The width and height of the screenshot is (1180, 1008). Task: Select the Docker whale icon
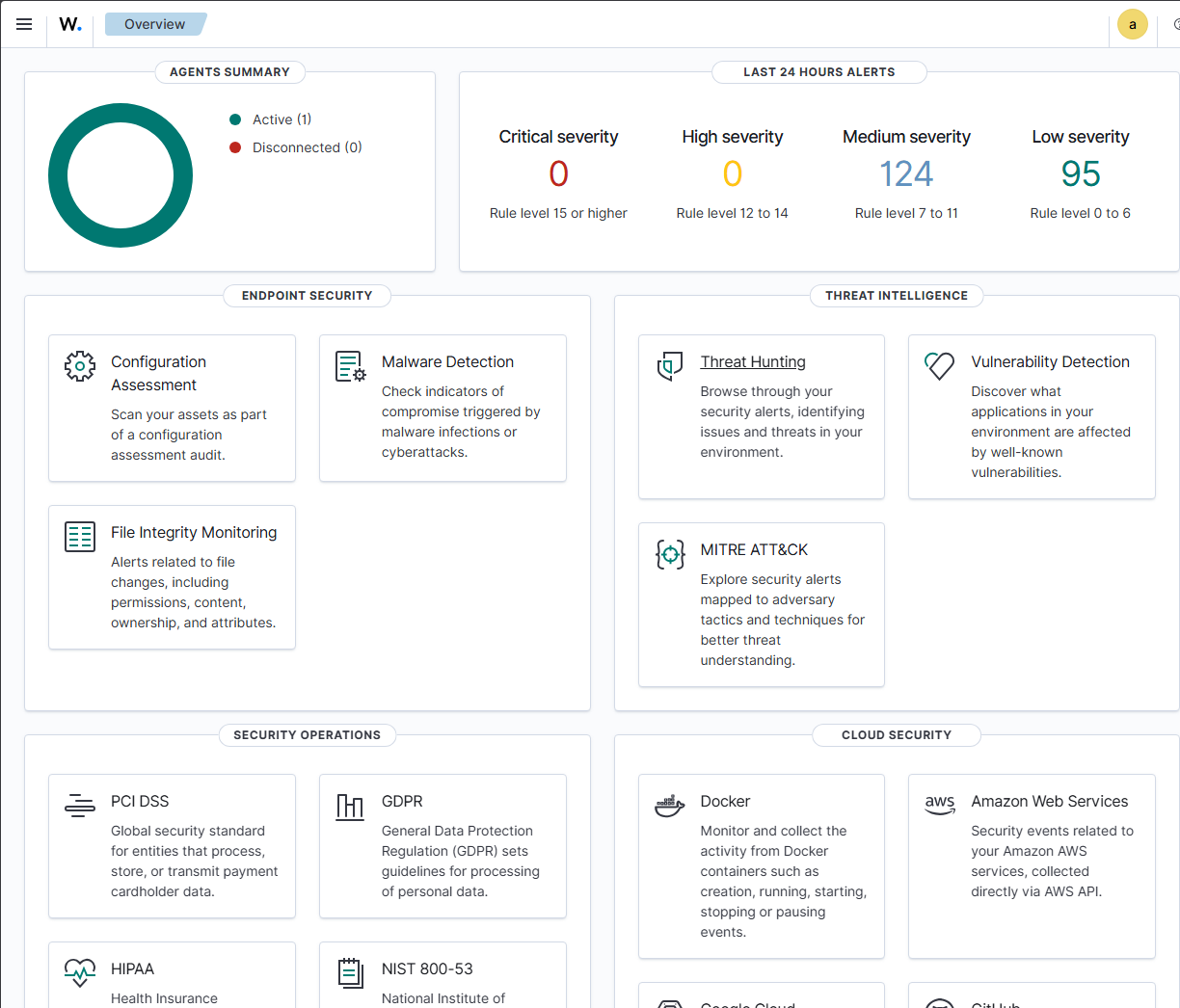coord(670,804)
